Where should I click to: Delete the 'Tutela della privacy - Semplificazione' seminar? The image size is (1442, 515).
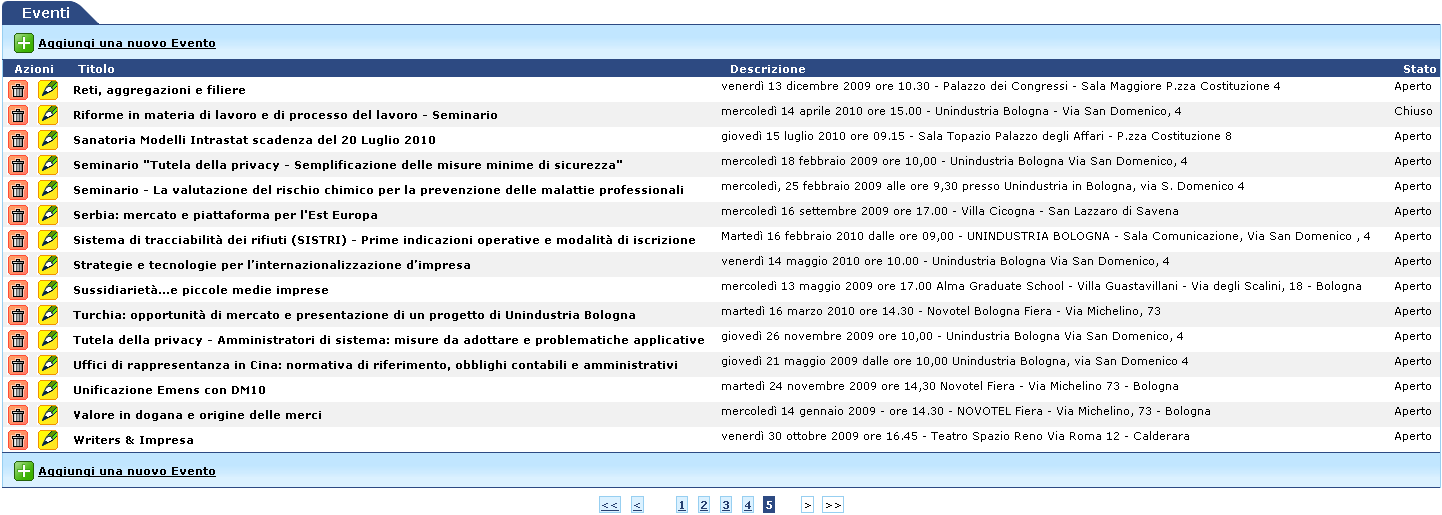[18, 165]
